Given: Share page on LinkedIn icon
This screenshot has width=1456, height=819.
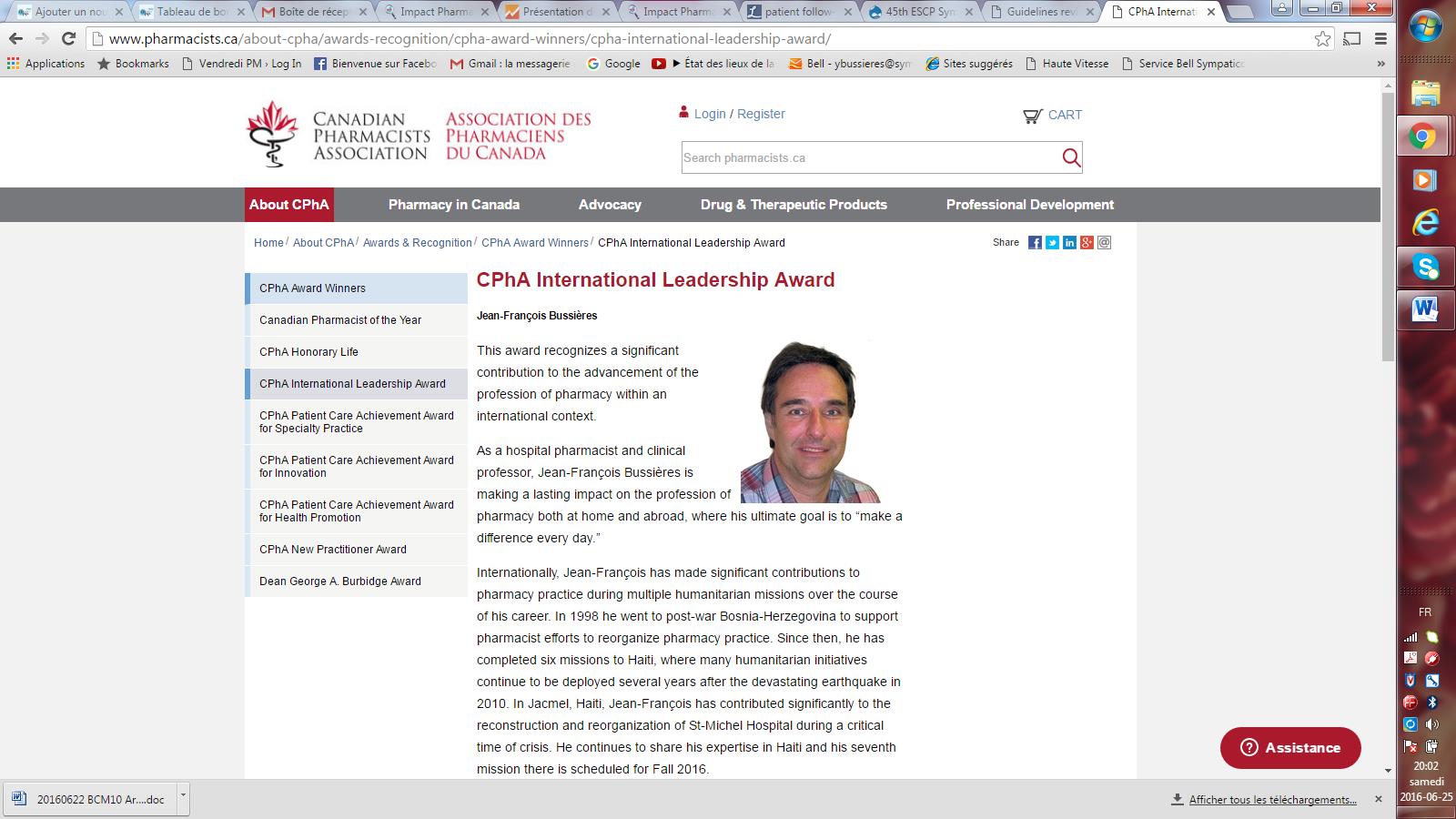Looking at the screenshot, I should tap(1069, 243).
